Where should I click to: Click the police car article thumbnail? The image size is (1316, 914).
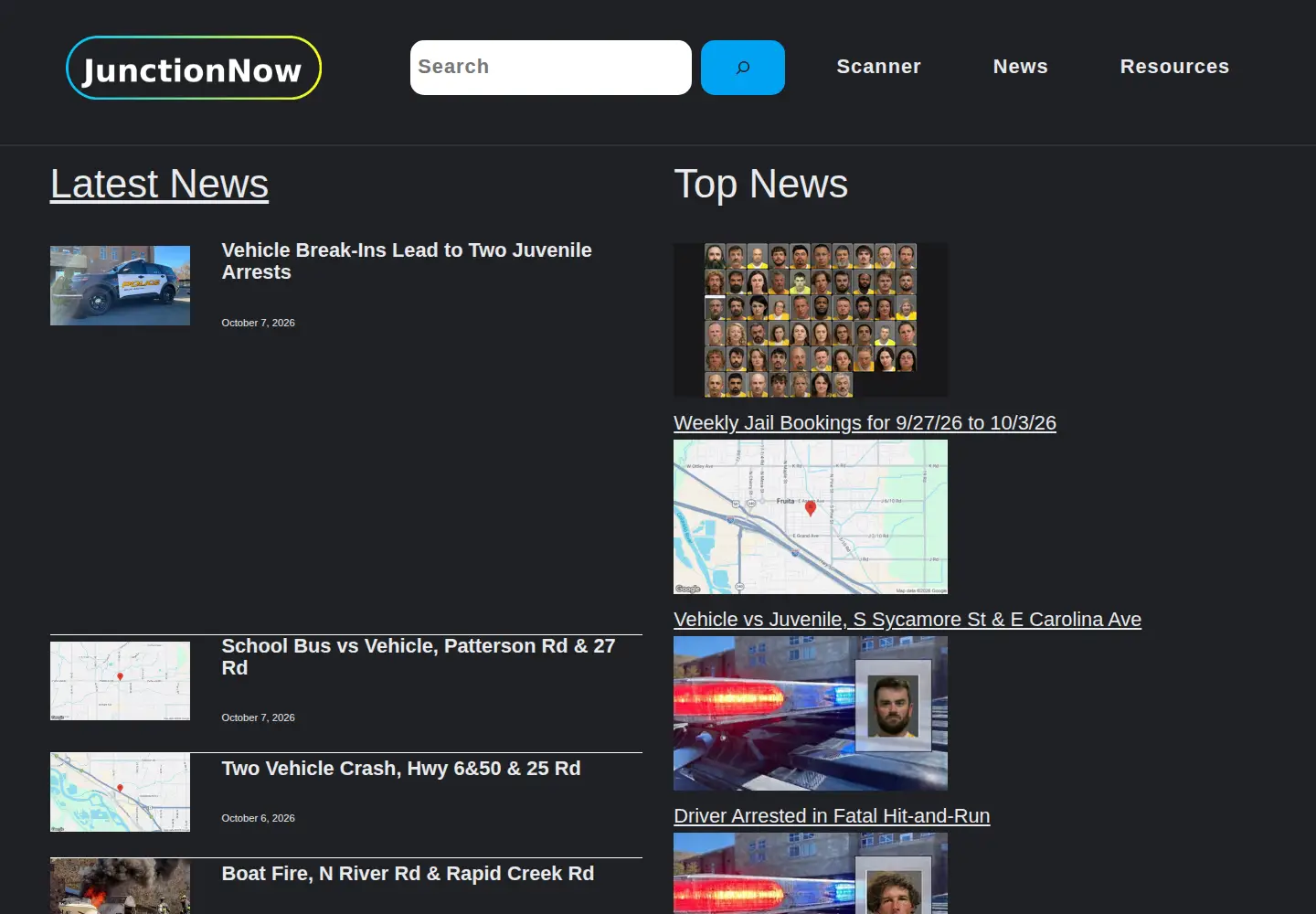coord(120,285)
